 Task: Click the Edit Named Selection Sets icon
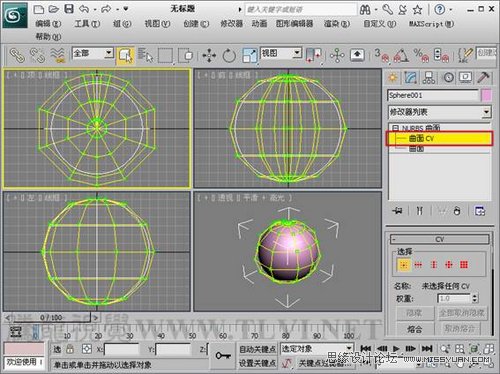465,55
